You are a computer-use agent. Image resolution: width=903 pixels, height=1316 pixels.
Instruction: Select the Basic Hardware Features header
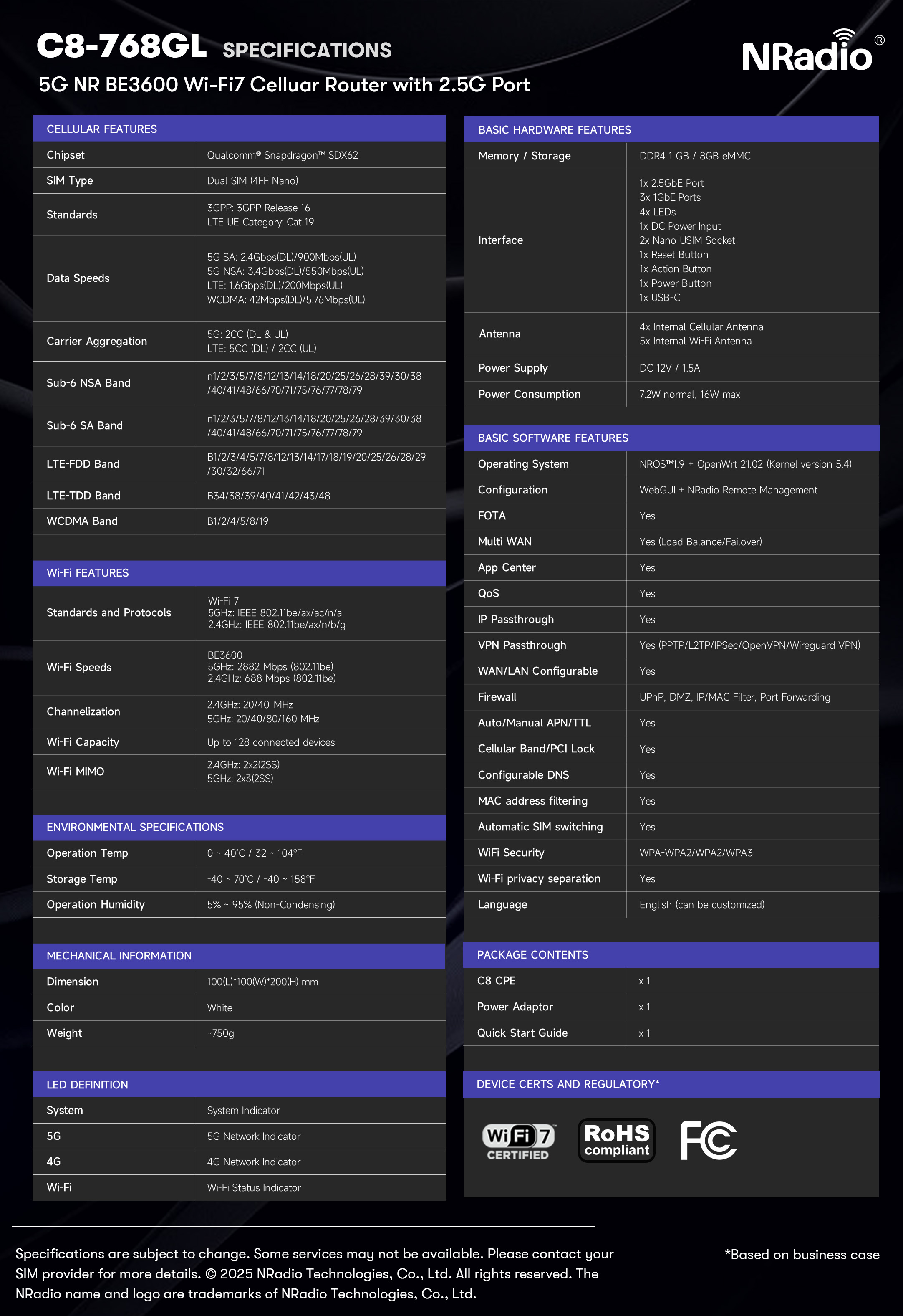point(554,130)
